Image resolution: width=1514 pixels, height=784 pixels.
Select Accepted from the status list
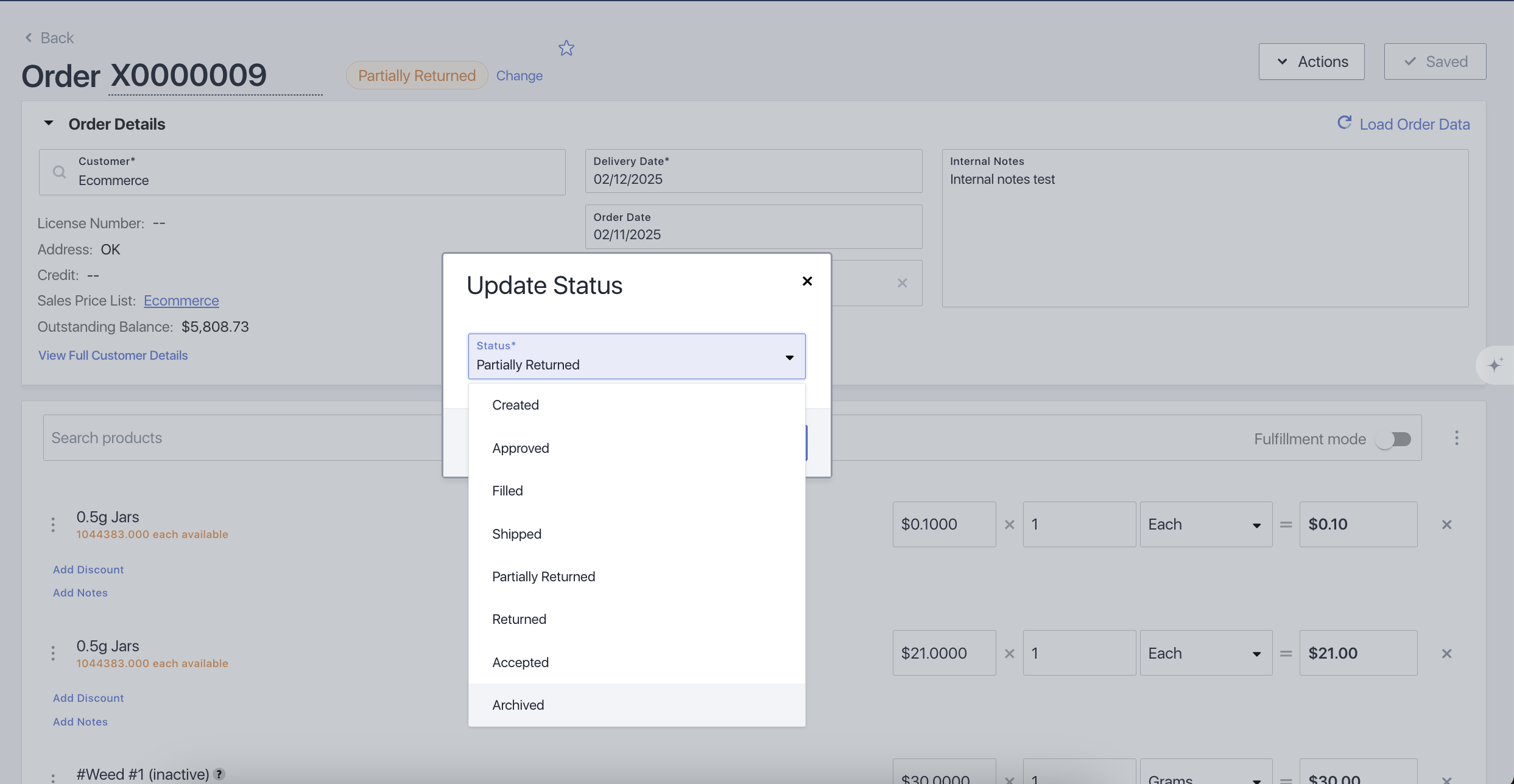tap(636, 663)
